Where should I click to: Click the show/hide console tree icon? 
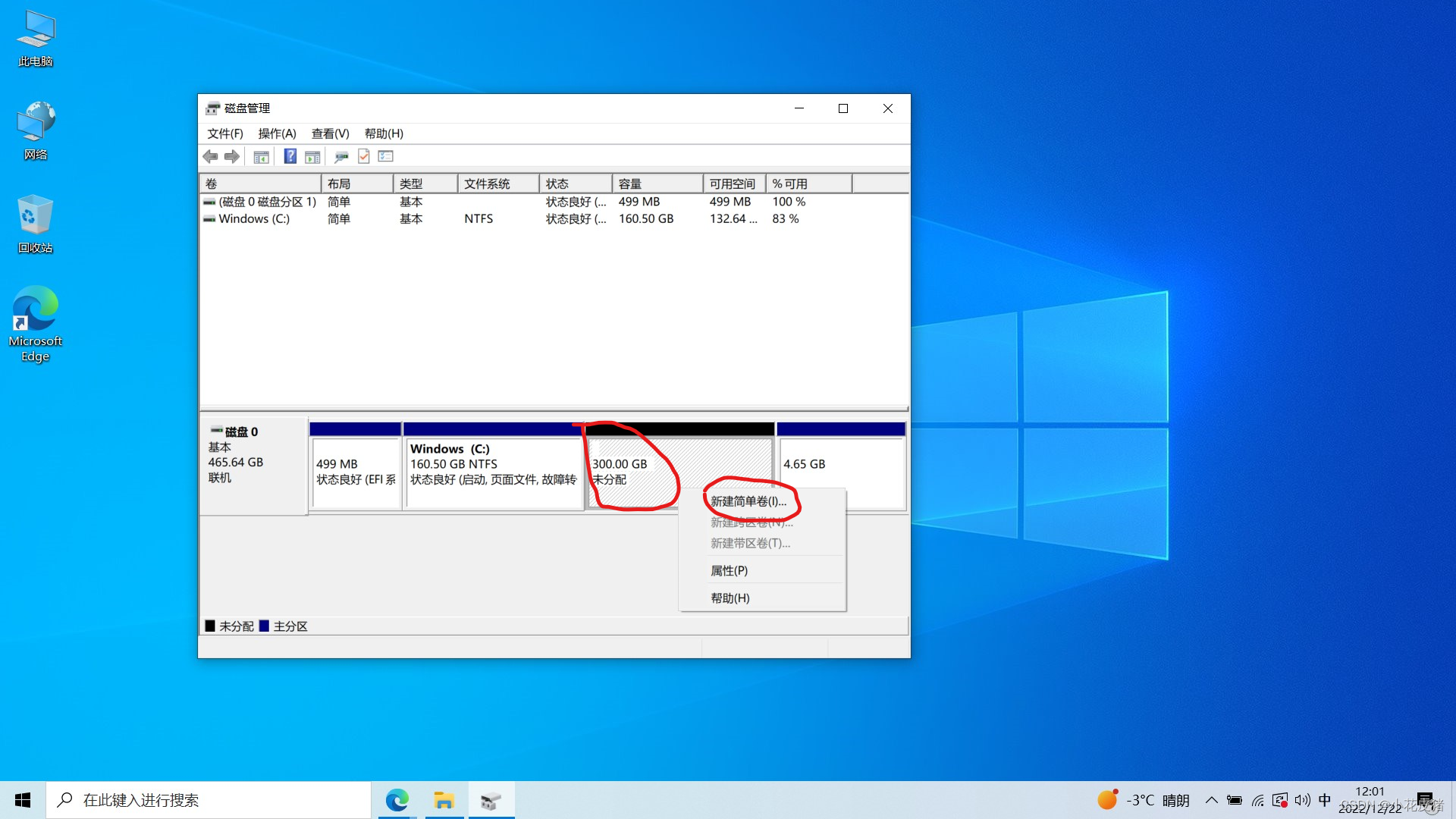coord(261,157)
